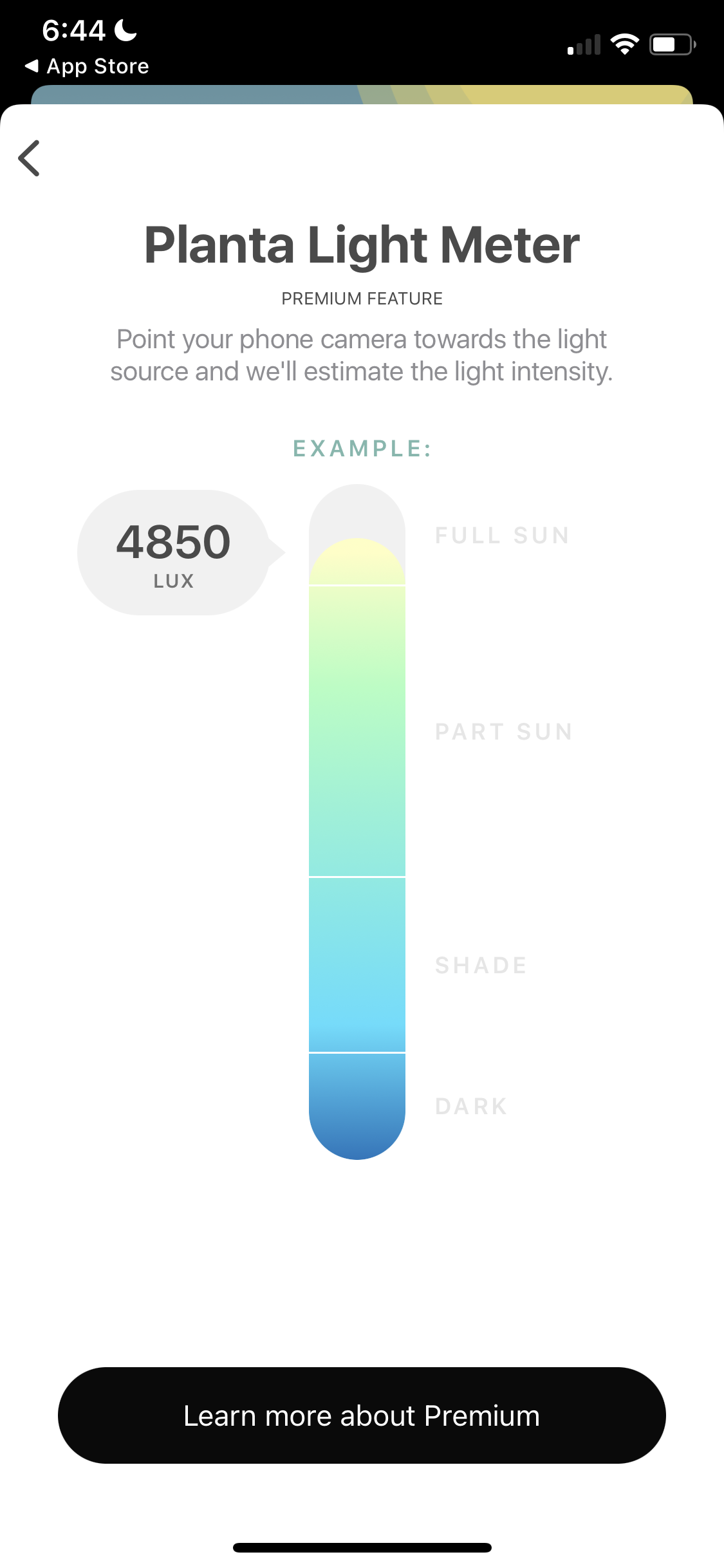This screenshot has width=724, height=1568.
Task: Click Learn more about Premium button
Action: click(362, 1415)
